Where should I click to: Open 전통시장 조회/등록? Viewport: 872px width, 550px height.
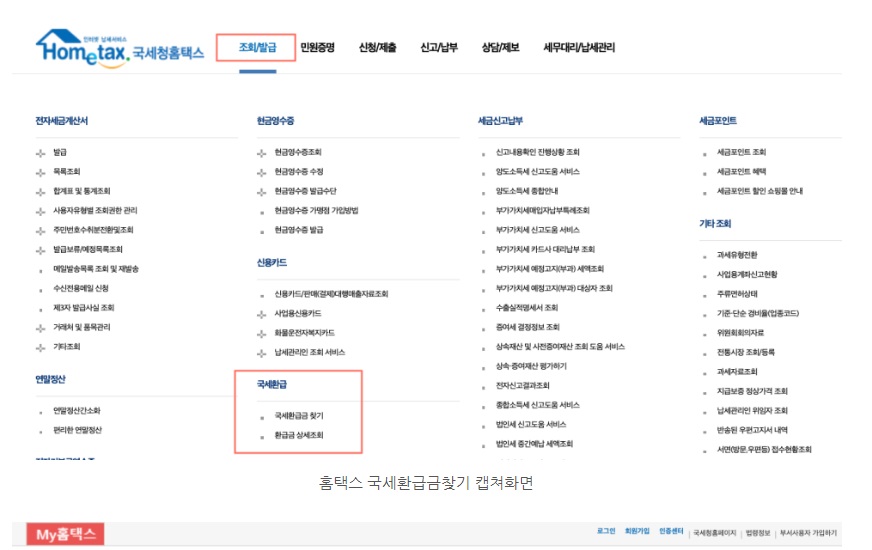click(x=746, y=352)
